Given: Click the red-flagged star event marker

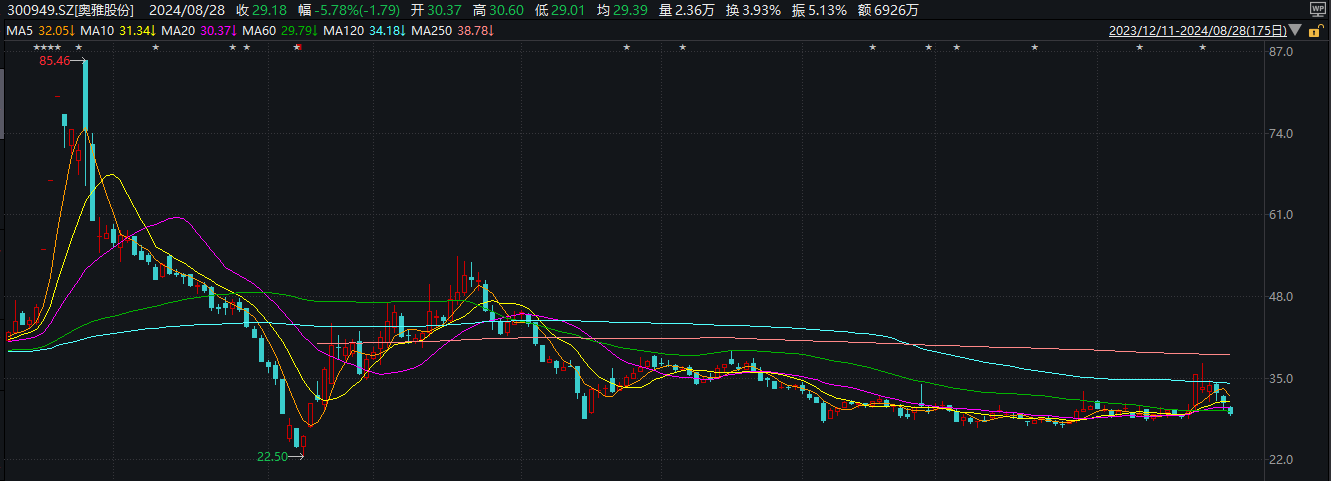Looking at the screenshot, I should (x=297, y=48).
